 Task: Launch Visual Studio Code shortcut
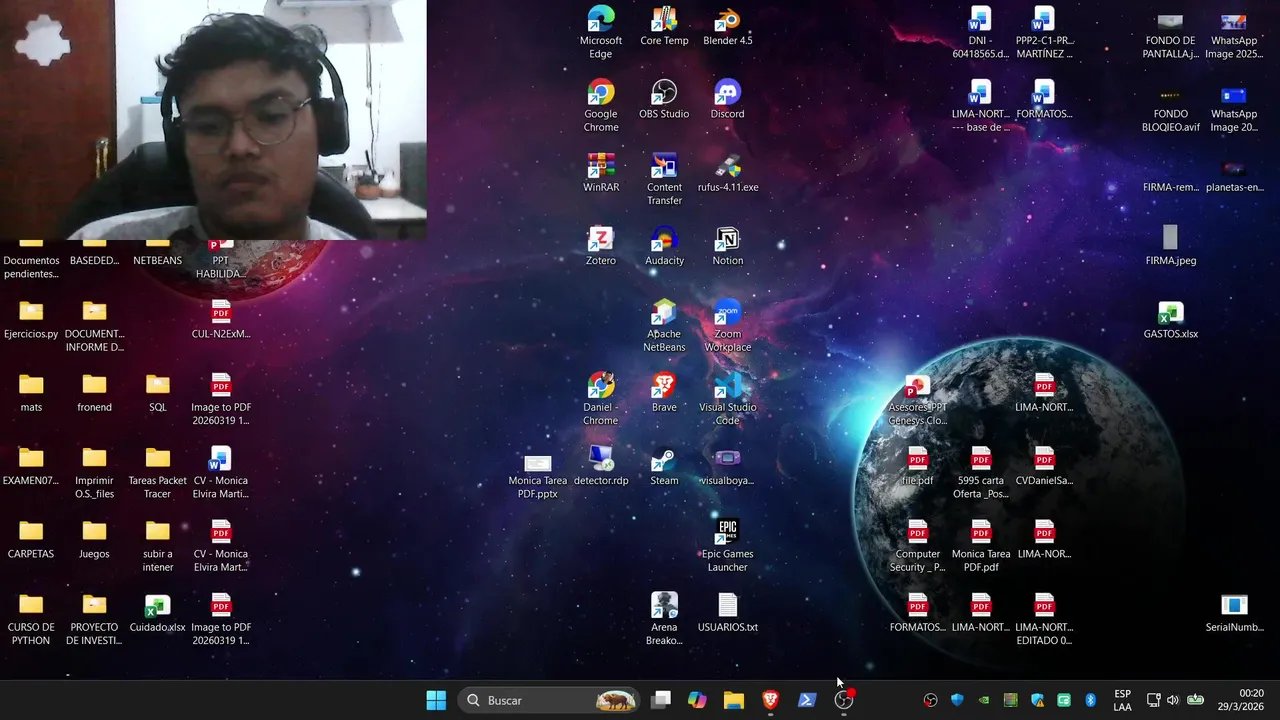(727, 398)
